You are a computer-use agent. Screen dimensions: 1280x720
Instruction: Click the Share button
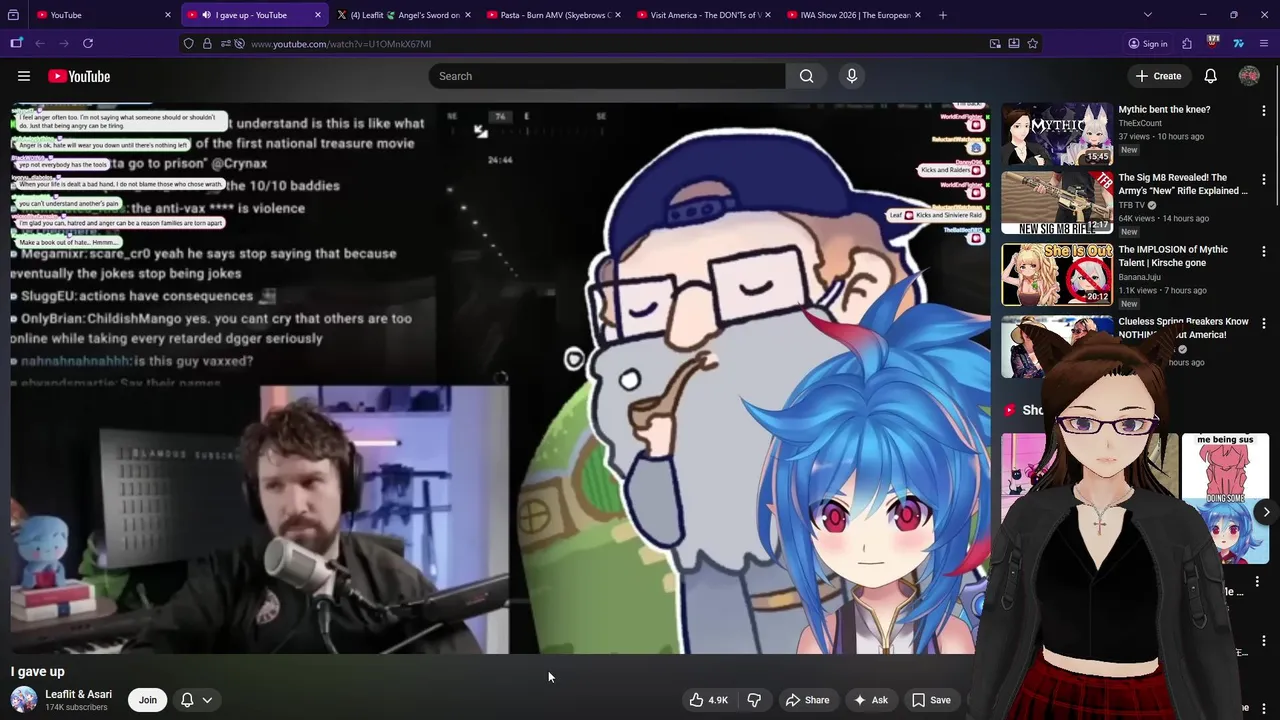click(807, 700)
